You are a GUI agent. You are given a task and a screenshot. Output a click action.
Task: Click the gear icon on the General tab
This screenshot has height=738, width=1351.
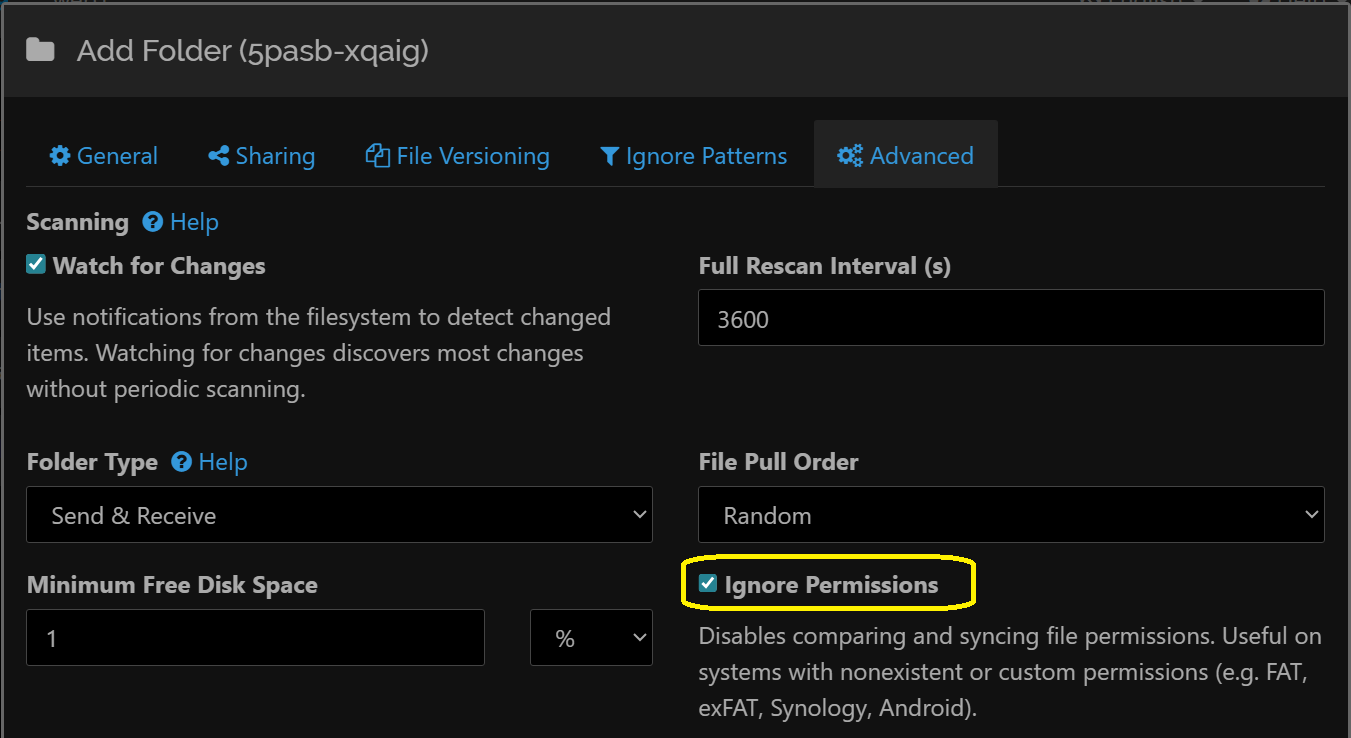(60, 156)
